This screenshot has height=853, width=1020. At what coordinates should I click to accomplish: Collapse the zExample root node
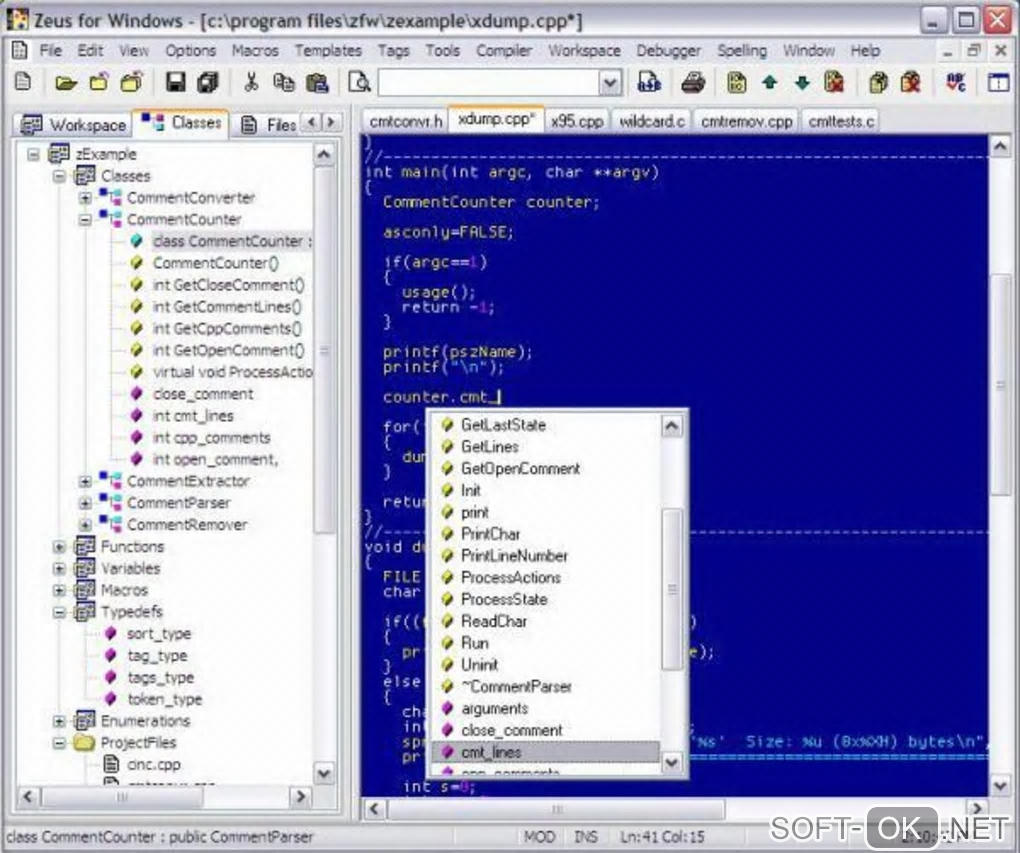click(x=33, y=154)
